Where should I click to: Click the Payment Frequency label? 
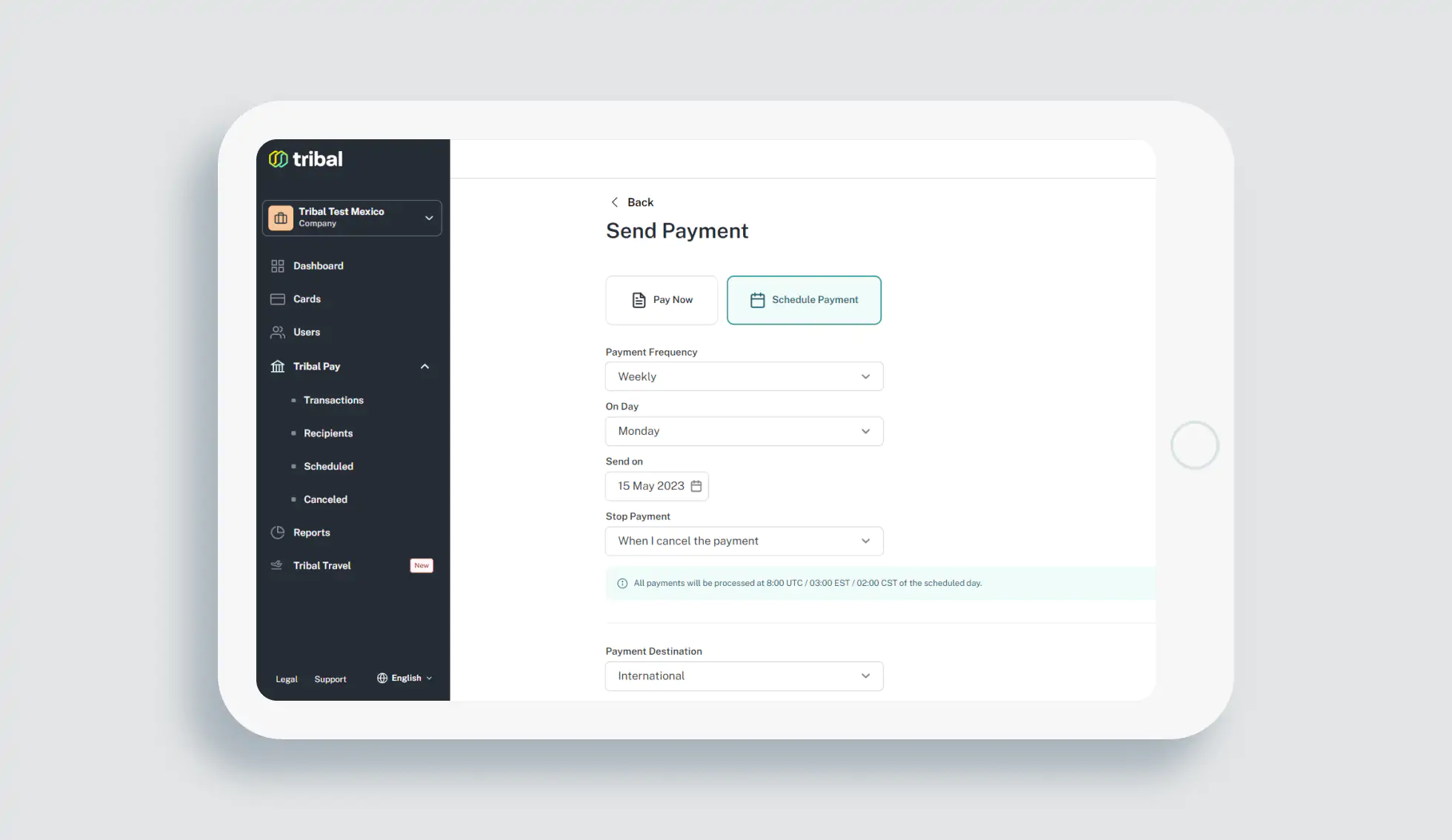651,353
